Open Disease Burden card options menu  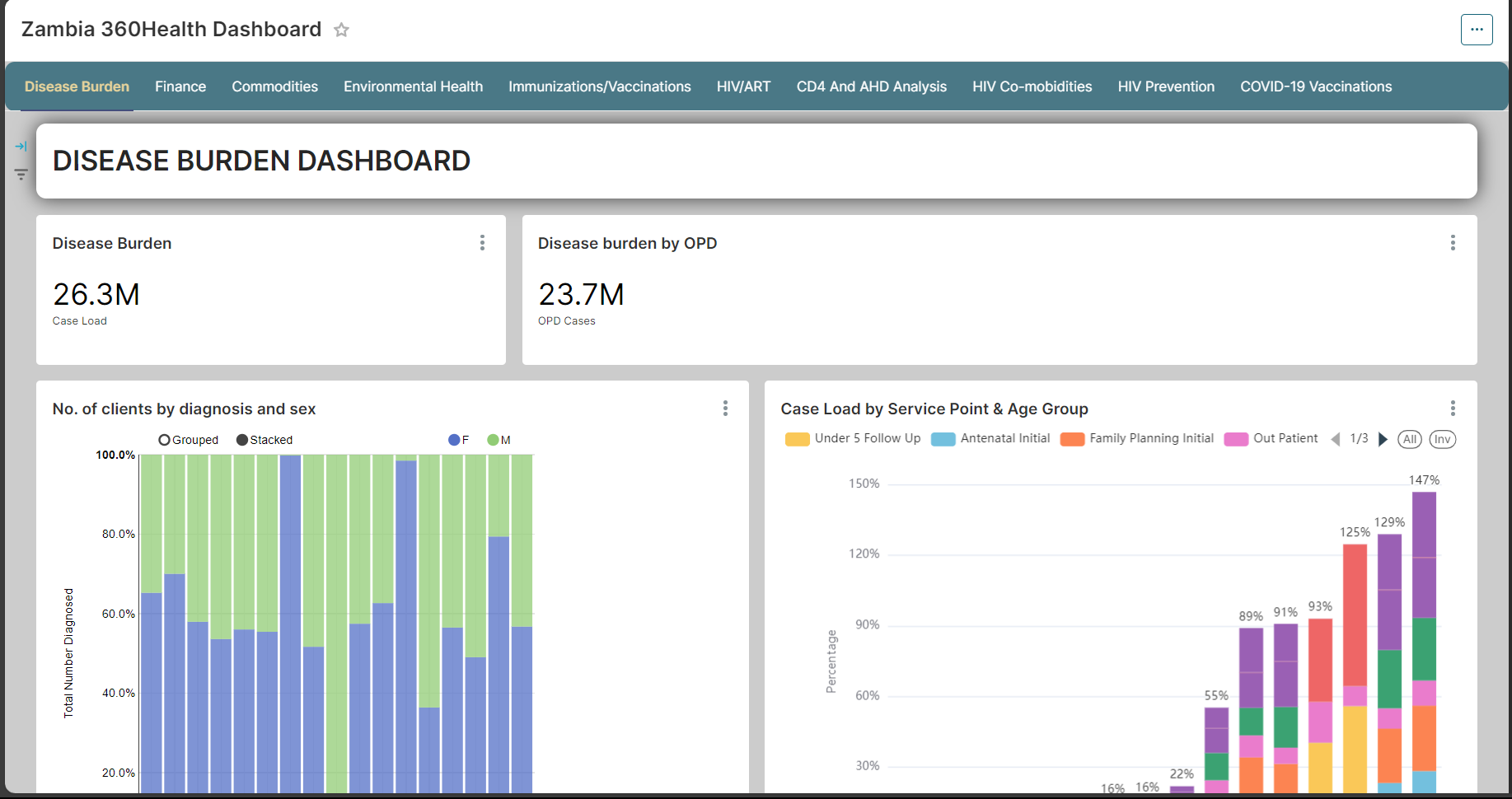click(x=482, y=243)
